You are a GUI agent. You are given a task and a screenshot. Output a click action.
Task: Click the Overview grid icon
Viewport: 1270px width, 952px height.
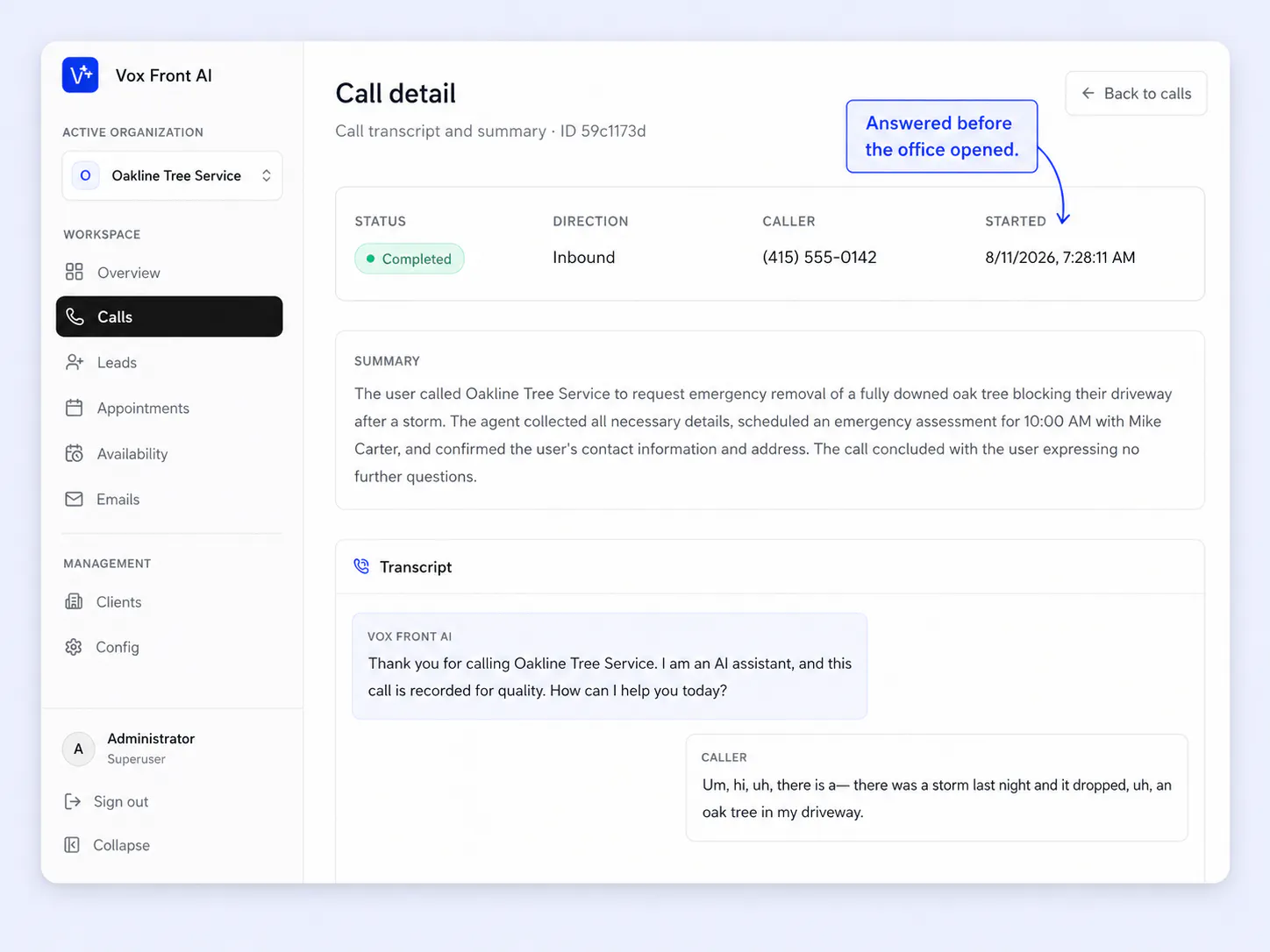(75, 272)
